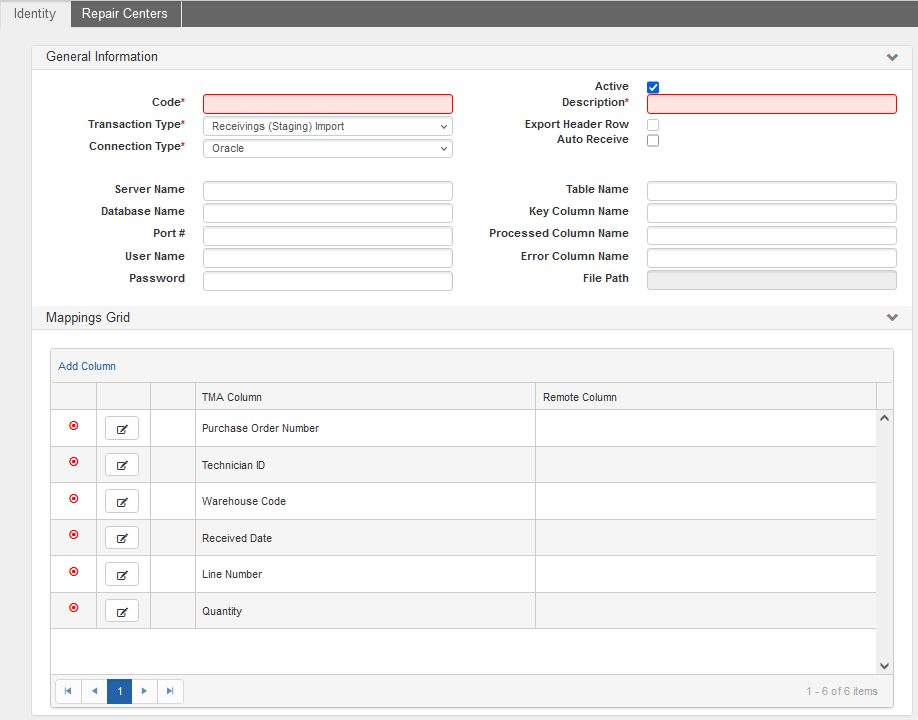Edit the Warehouse Code mapping row
The height and width of the screenshot is (720, 918).
pyautogui.click(x=122, y=502)
